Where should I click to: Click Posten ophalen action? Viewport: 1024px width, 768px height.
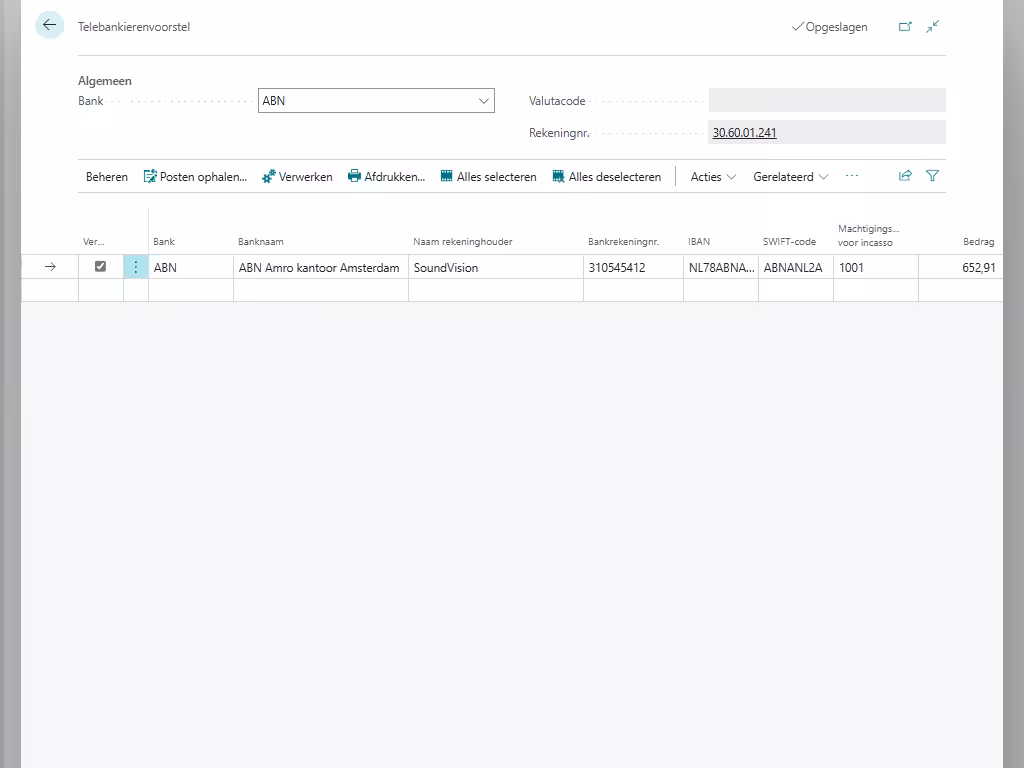(195, 177)
